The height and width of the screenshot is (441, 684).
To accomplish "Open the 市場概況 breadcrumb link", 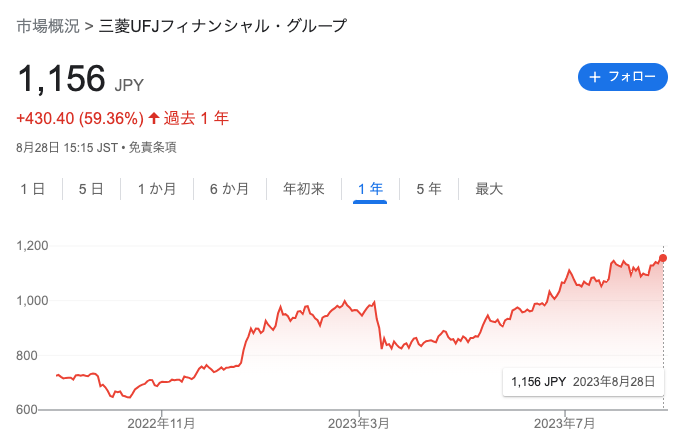I will pyautogui.click(x=48, y=26).
